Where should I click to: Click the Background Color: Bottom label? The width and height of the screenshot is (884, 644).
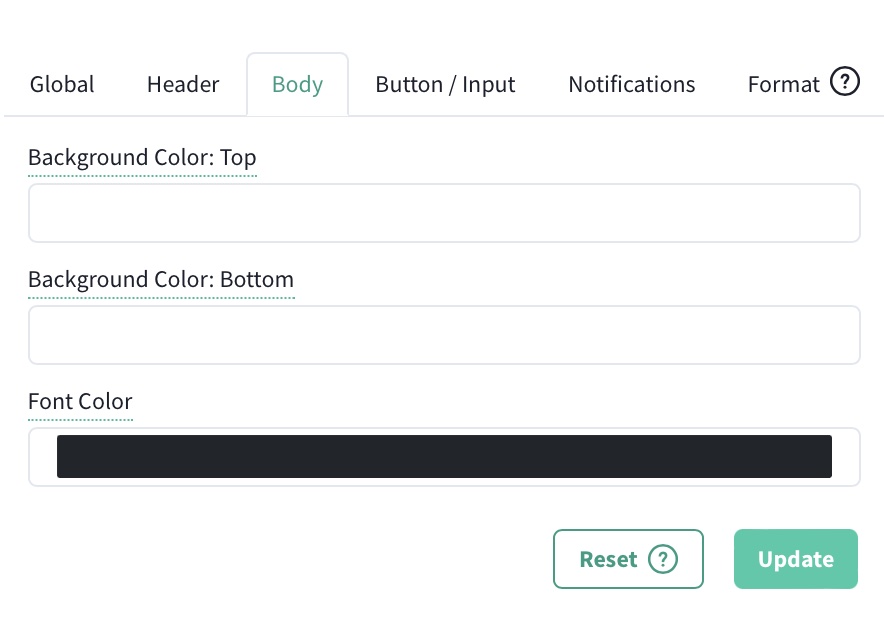click(161, 279)
